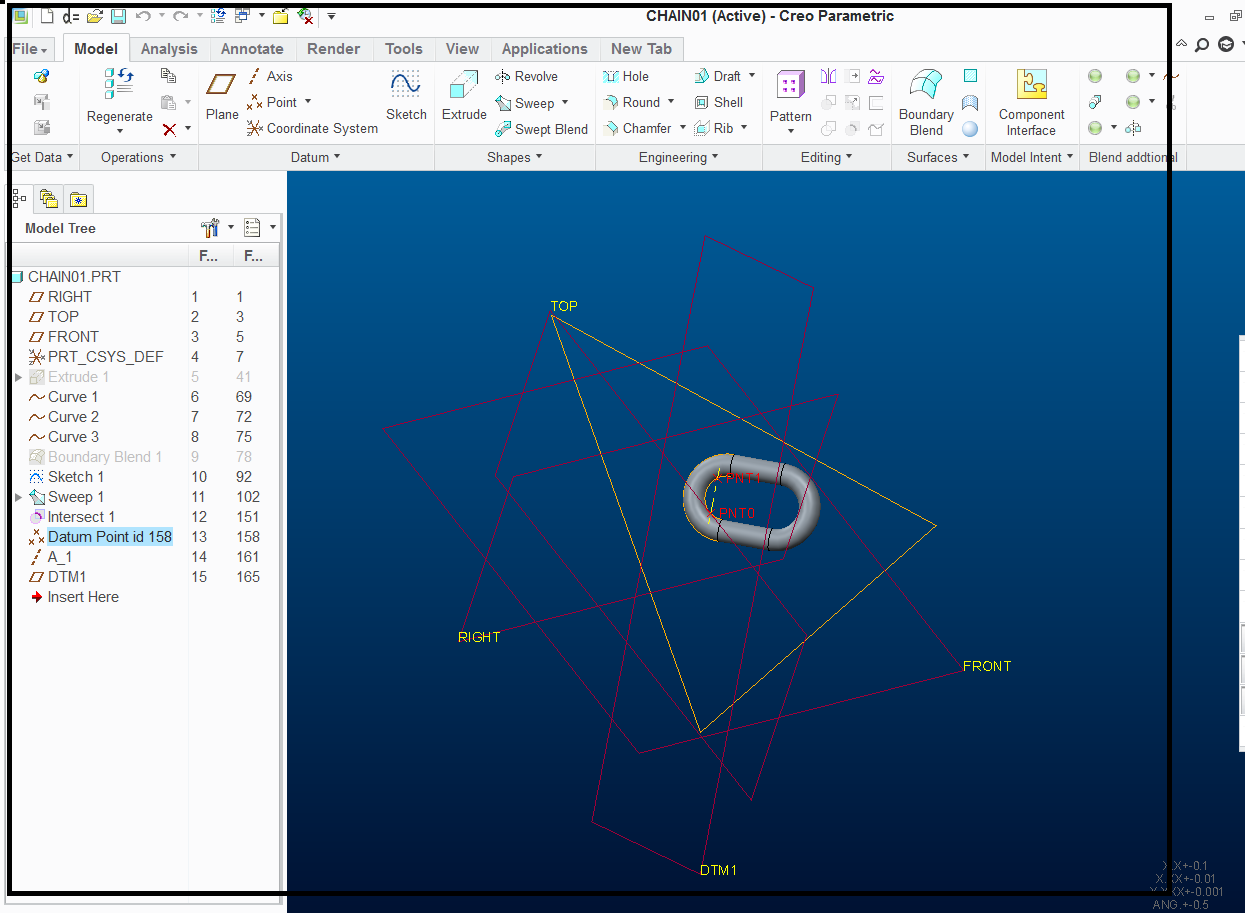The image size is (1245, 913).
Task: Click the Model Tree settings hammer icon
Action: (210, 228)
